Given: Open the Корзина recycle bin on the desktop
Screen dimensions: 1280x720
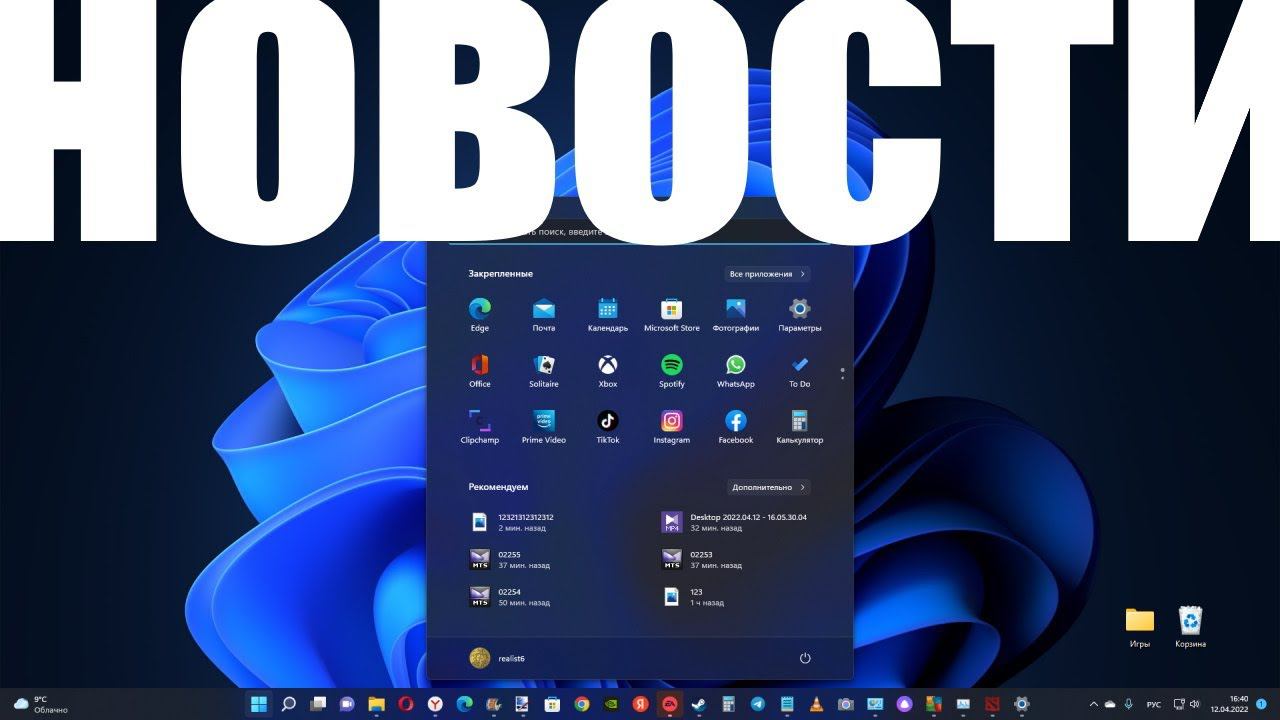Looking at the screenshot, I should [x=1190, y=628].
